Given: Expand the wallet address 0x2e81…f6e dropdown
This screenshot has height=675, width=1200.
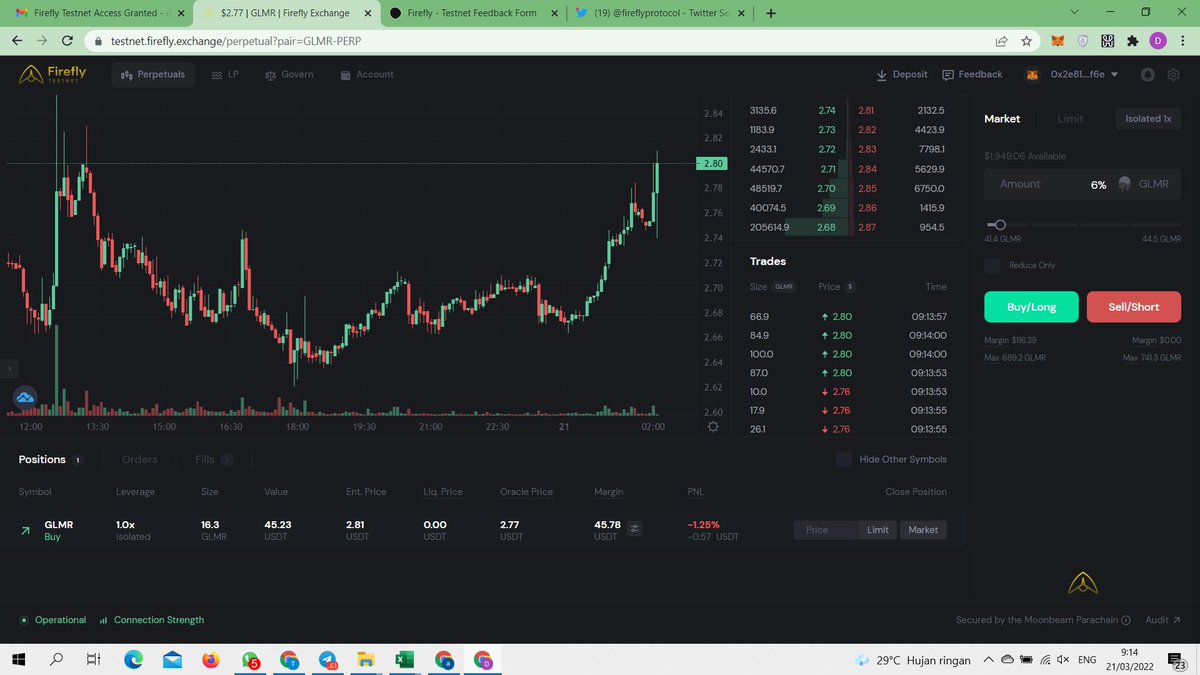Looking at the screenshot, I should 1083,74.
